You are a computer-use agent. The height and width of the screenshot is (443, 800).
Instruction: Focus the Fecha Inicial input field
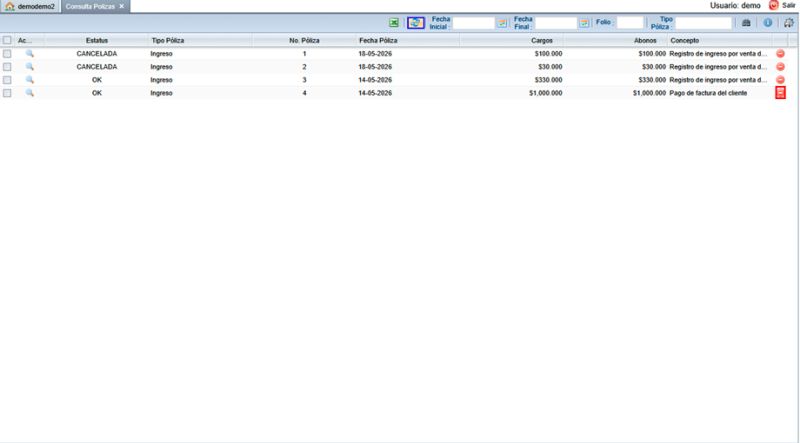click(x=473, y=23)
